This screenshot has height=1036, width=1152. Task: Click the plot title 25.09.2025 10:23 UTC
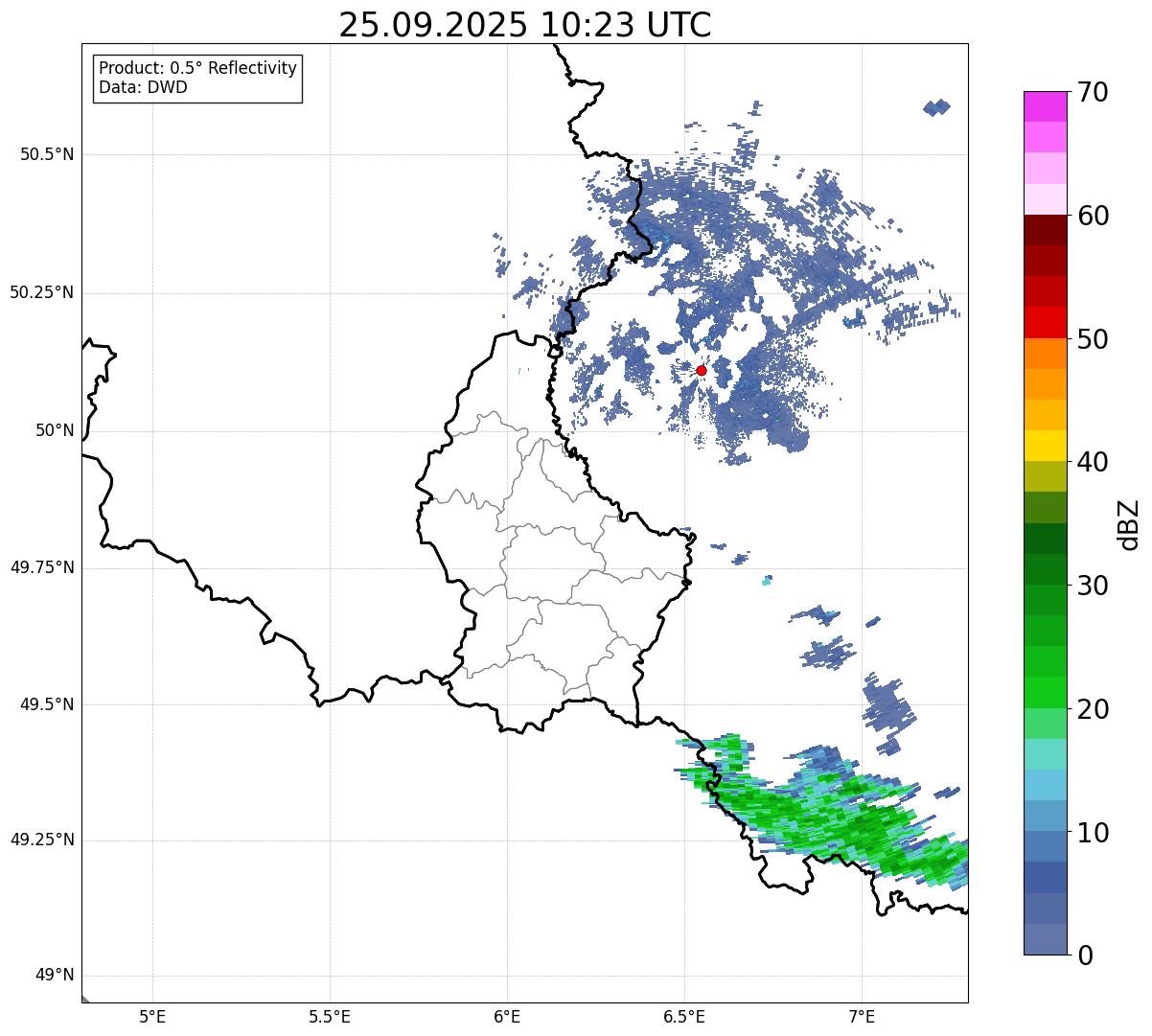tap(525, 25)
